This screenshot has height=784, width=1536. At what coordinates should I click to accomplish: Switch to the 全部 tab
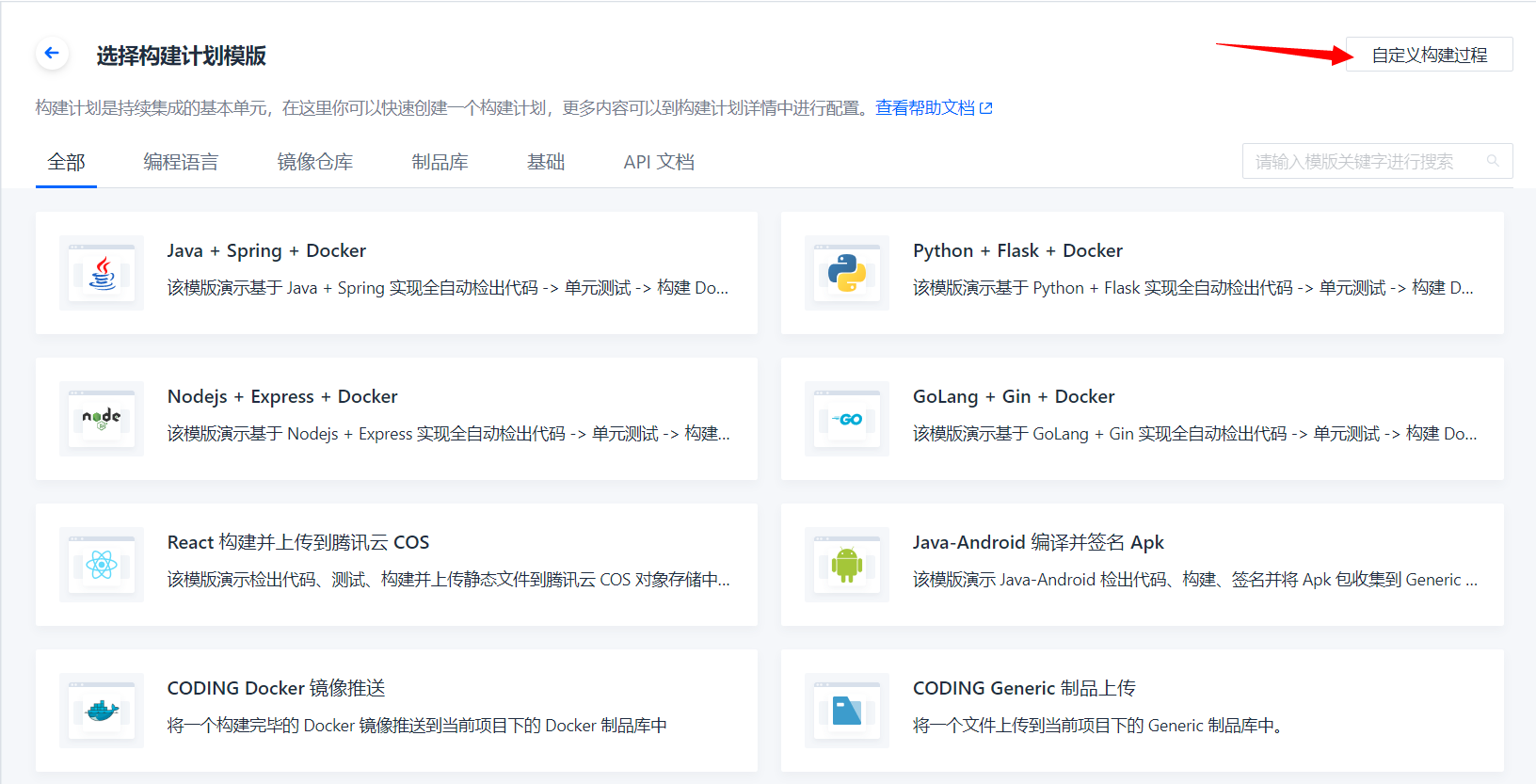[x=66, y=162]
